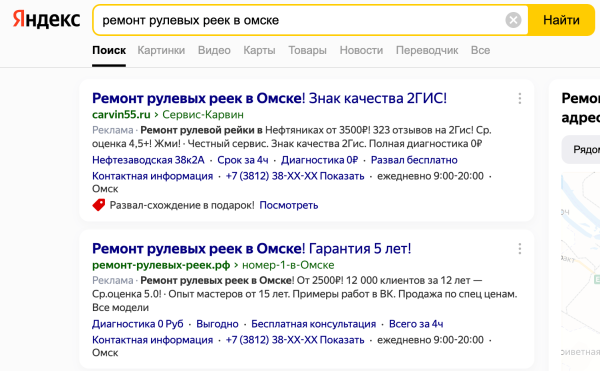Click the Выгодно sitelink

pos(217,324)
